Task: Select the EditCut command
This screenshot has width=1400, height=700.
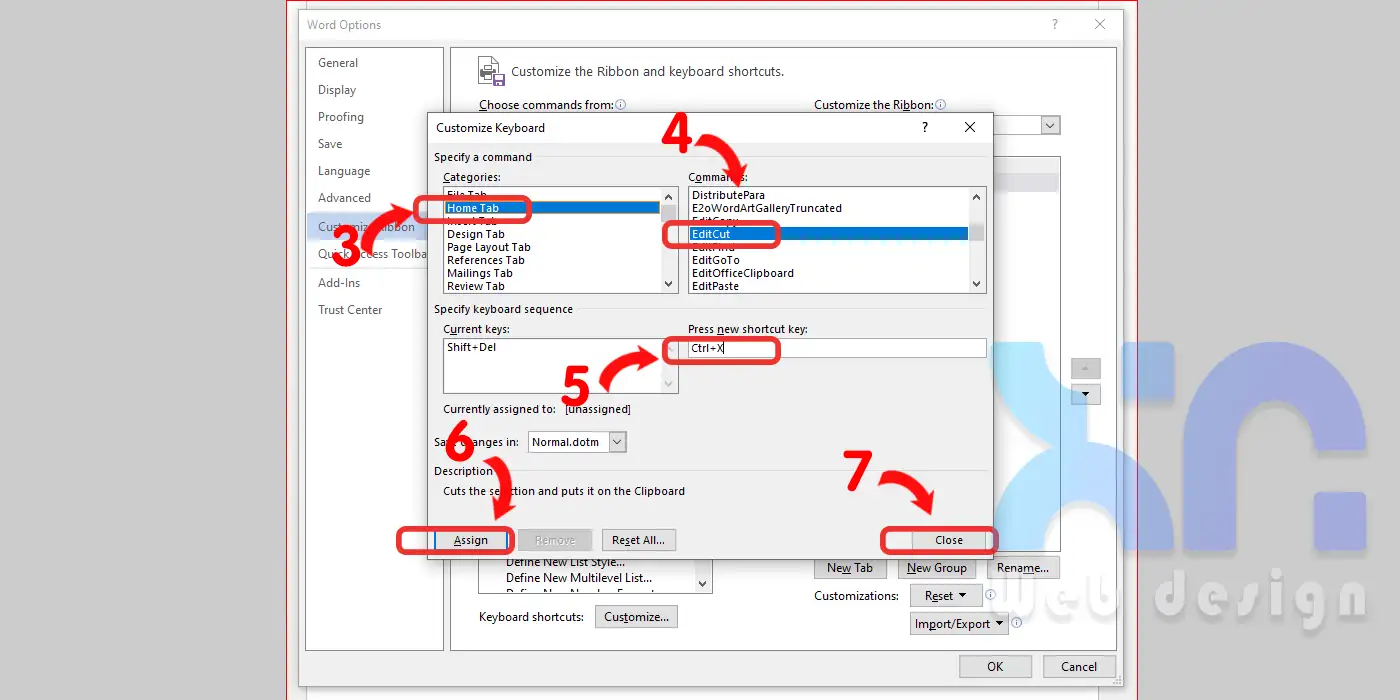Action: coord(829,234)
